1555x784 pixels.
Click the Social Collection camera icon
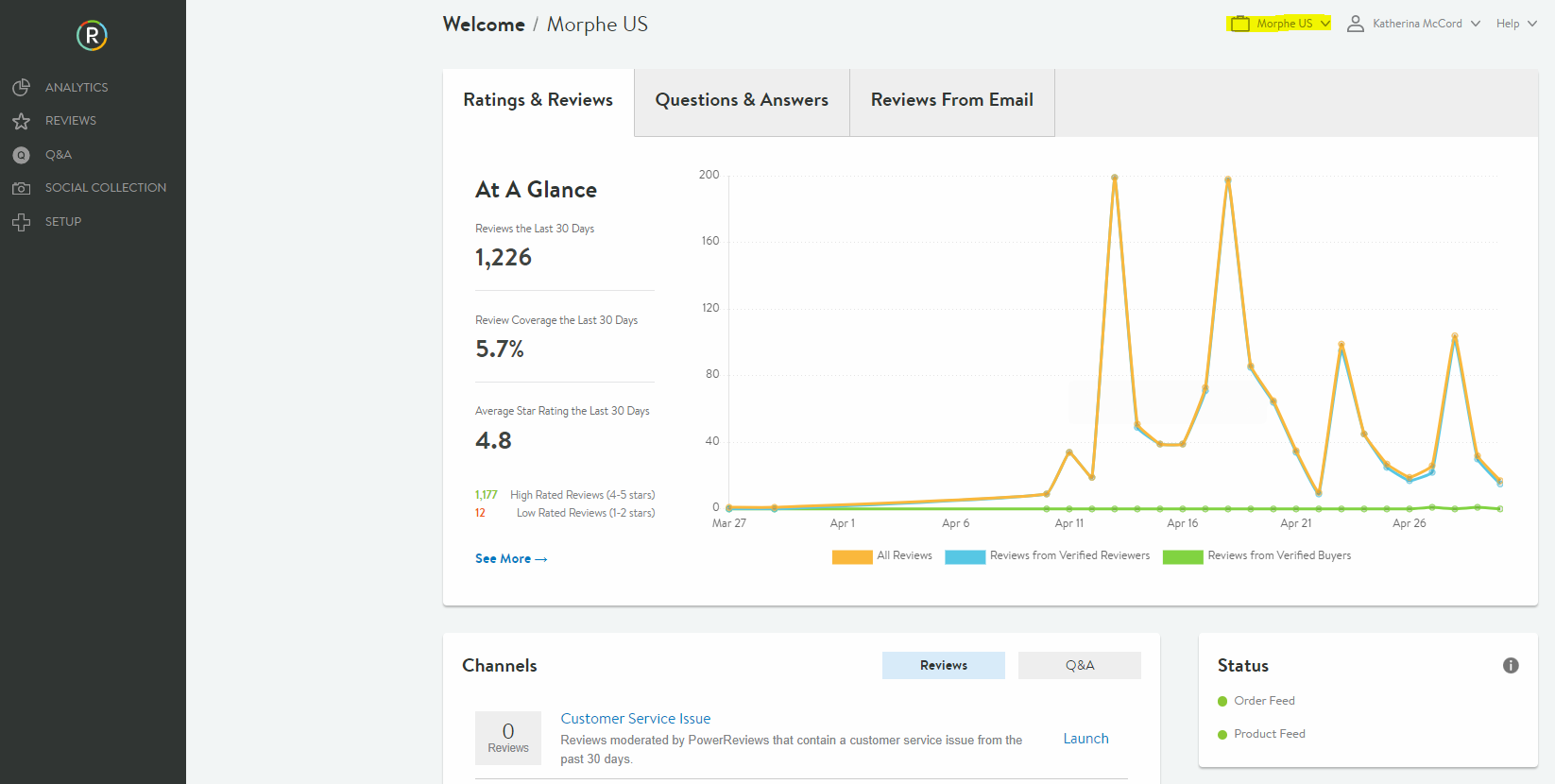21,188
